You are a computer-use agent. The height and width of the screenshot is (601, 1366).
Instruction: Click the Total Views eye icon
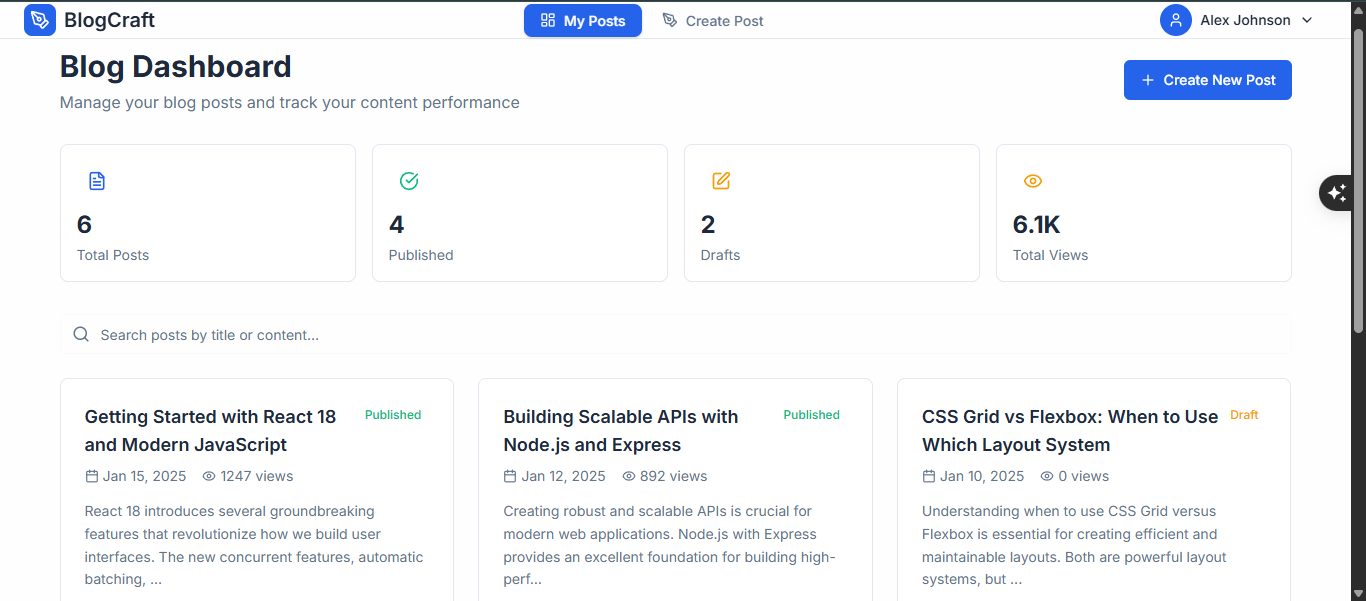point(1033,181)
